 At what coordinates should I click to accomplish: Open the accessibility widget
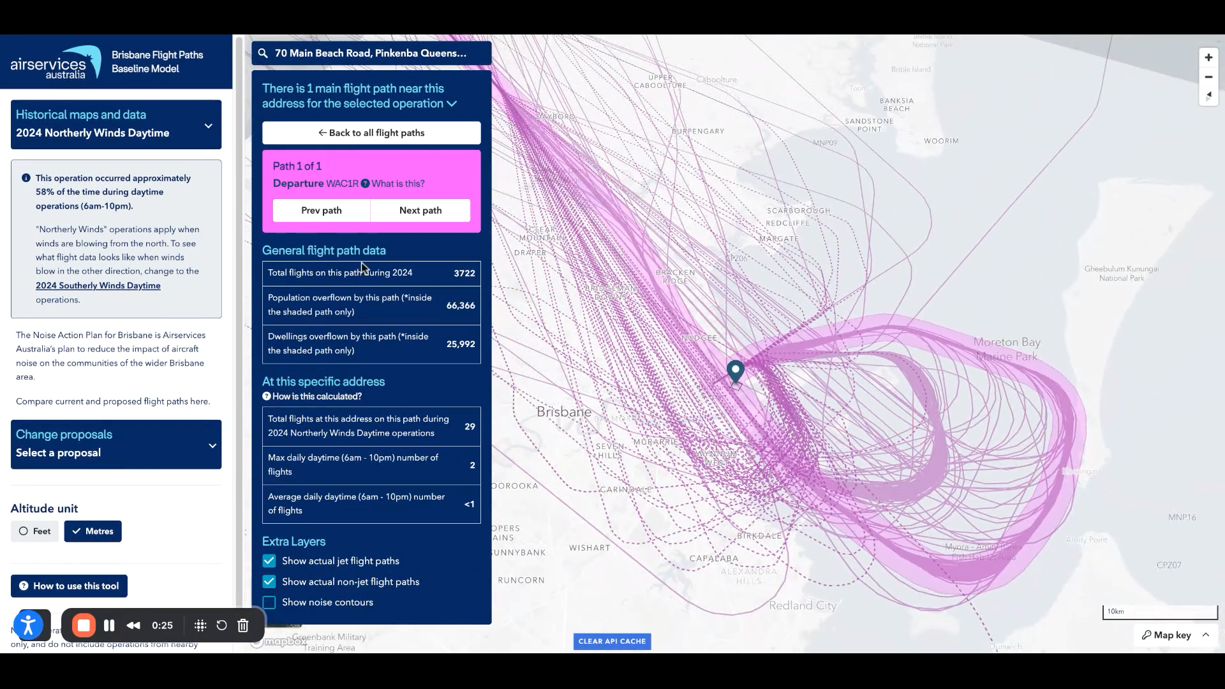pyautogui.click(x=29, y=626)
